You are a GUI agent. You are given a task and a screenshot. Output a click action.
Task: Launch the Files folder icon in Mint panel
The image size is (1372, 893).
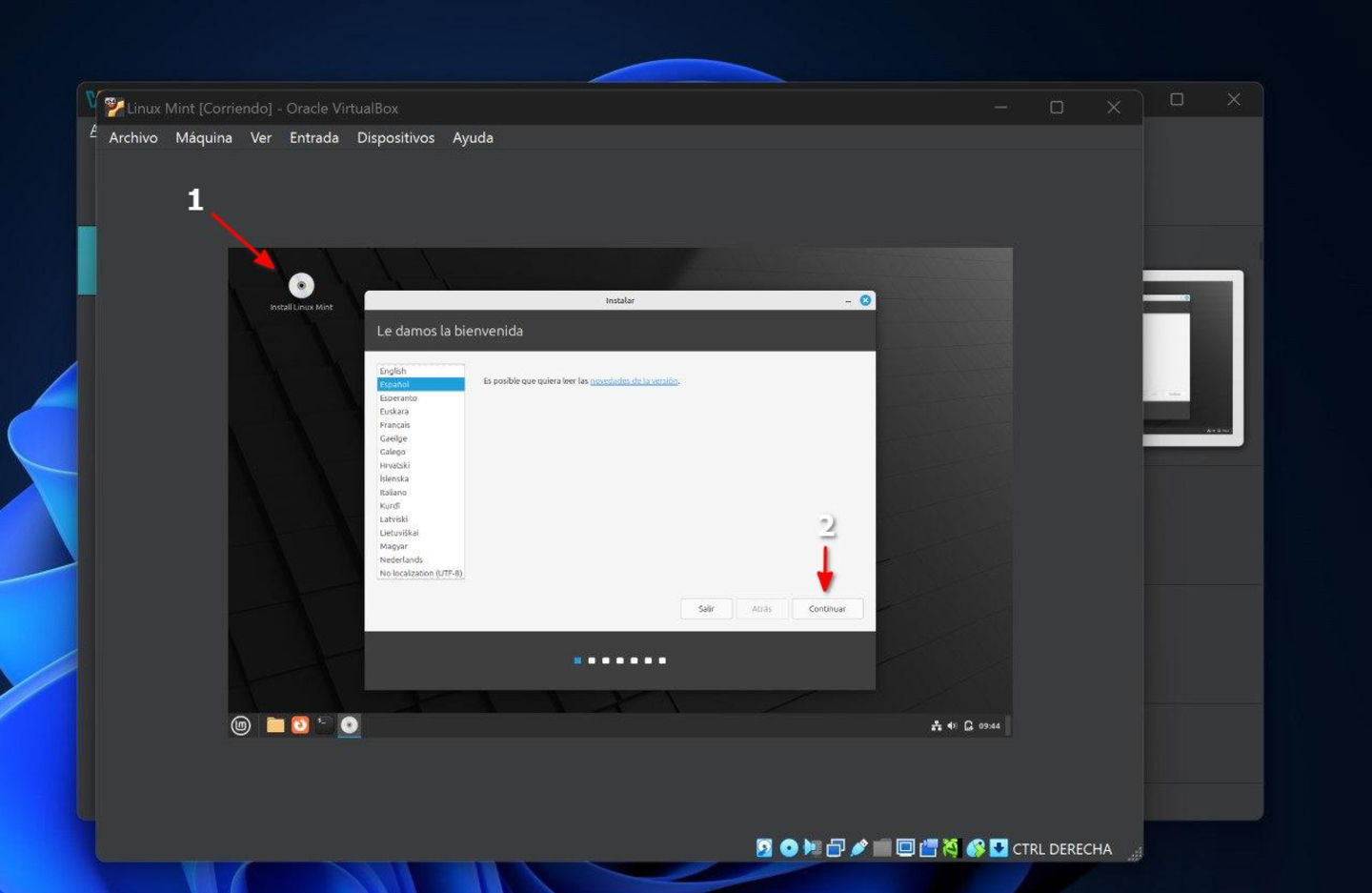point(275,725)
